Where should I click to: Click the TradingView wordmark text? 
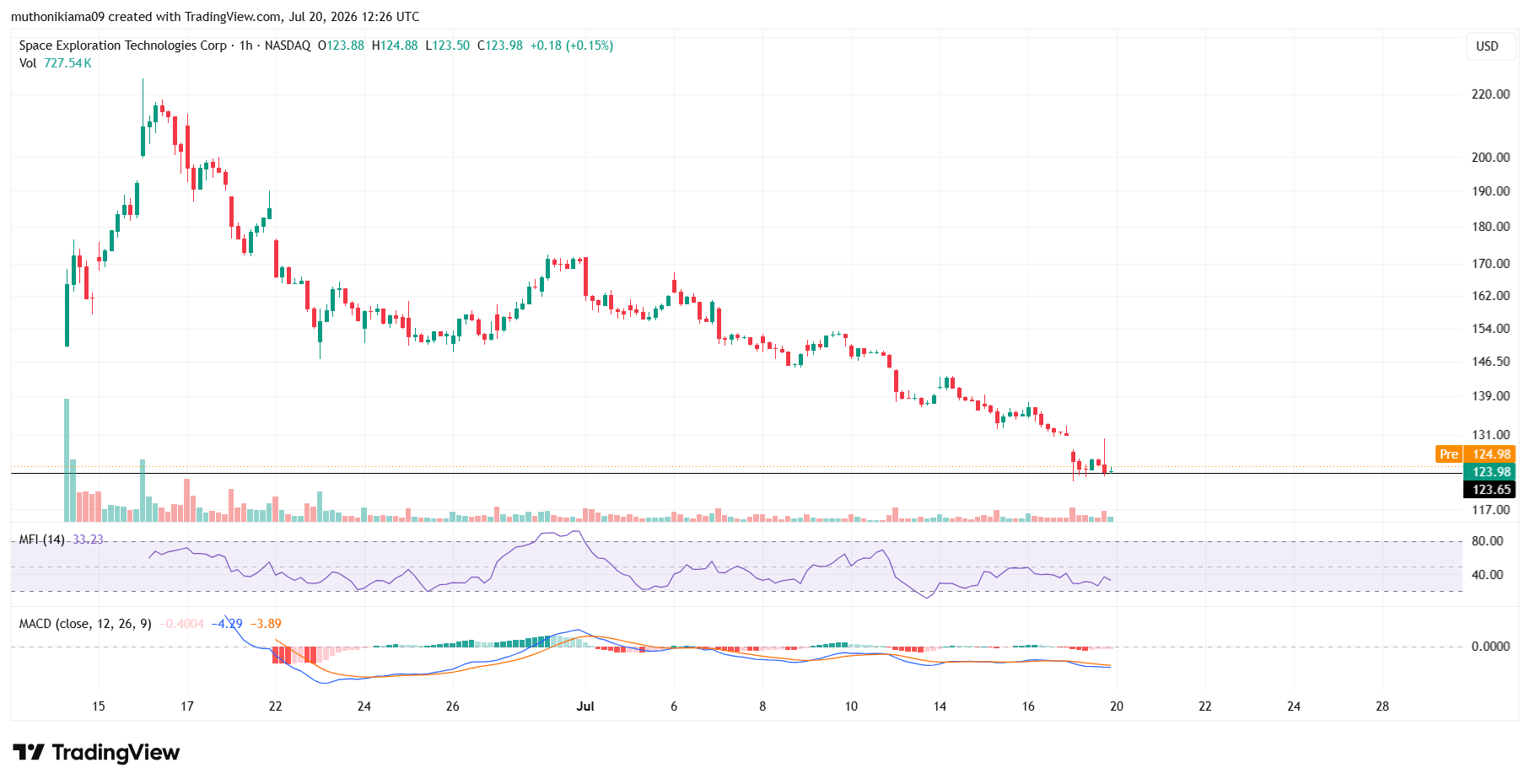pos(116,752)
